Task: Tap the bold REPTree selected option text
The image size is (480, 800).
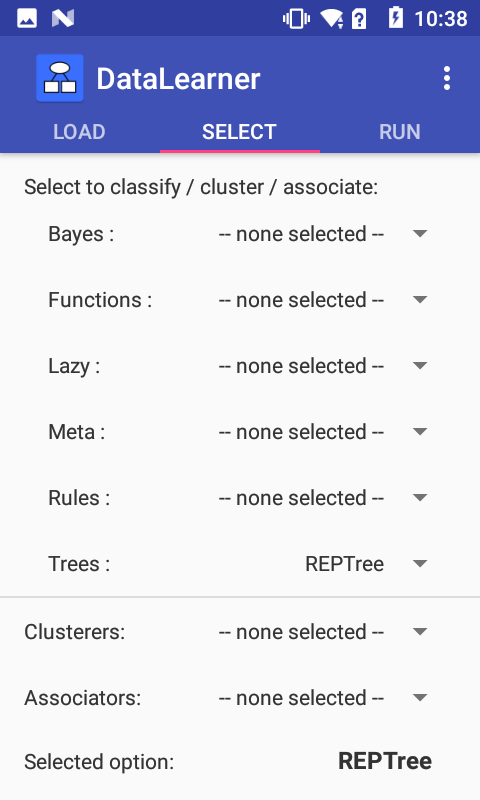Action: tap(385, 761)
